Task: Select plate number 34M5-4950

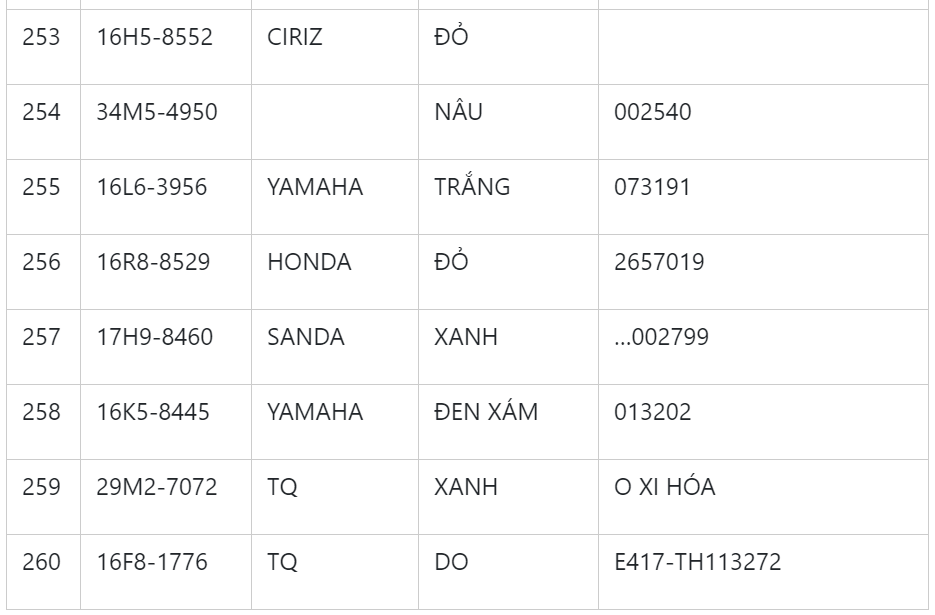Action: [x=157, y=112]
